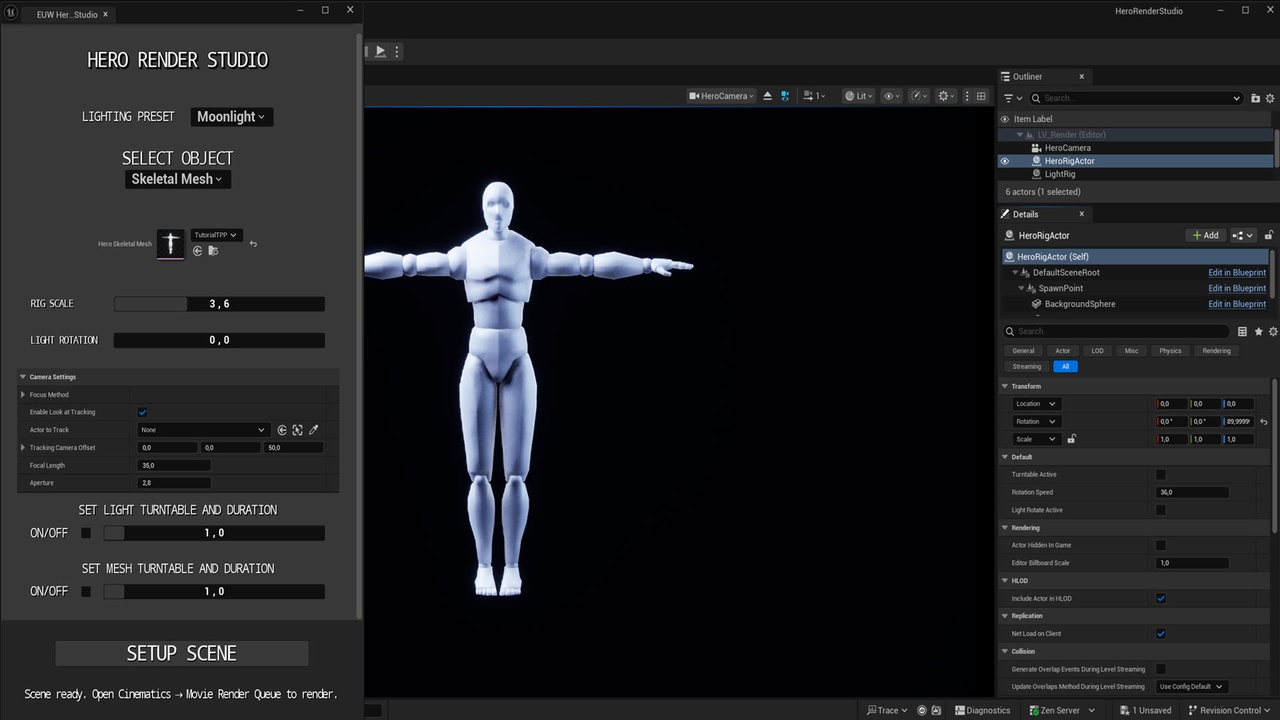The width and height of the screenshot is (1280, 720).
Task: Toggle the Details panel lock icon
Action: point(1269,235)
